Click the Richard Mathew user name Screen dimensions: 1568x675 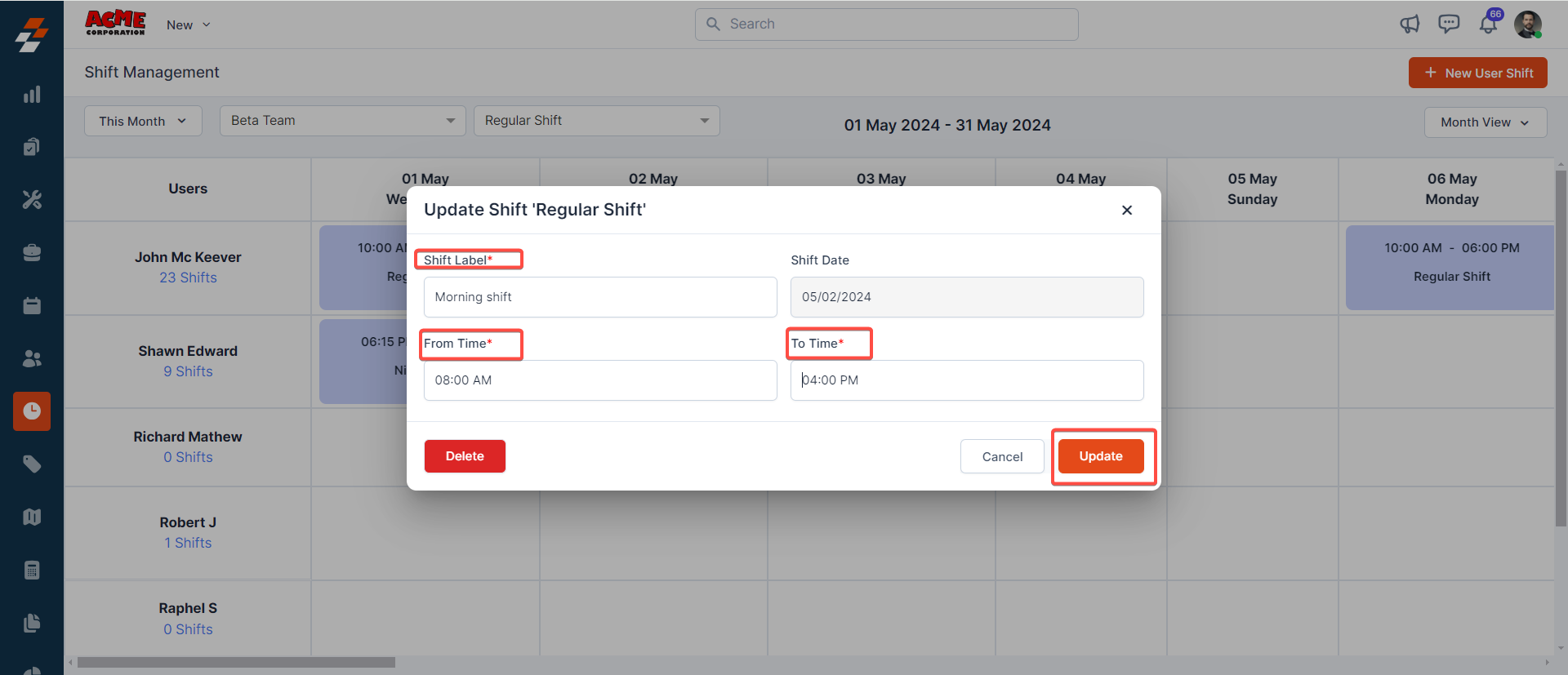[x=188, y=437]
